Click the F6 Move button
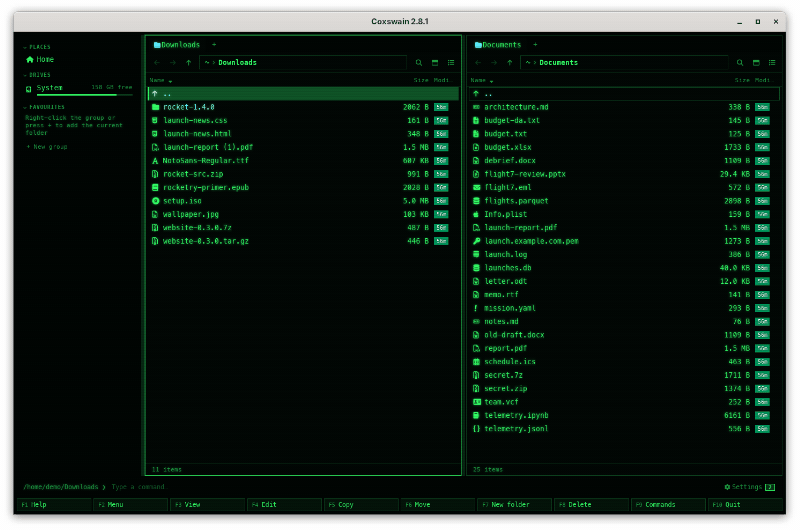Image resolution: width=800 pixels, height=530 pixels. click(x=438, y=505)
